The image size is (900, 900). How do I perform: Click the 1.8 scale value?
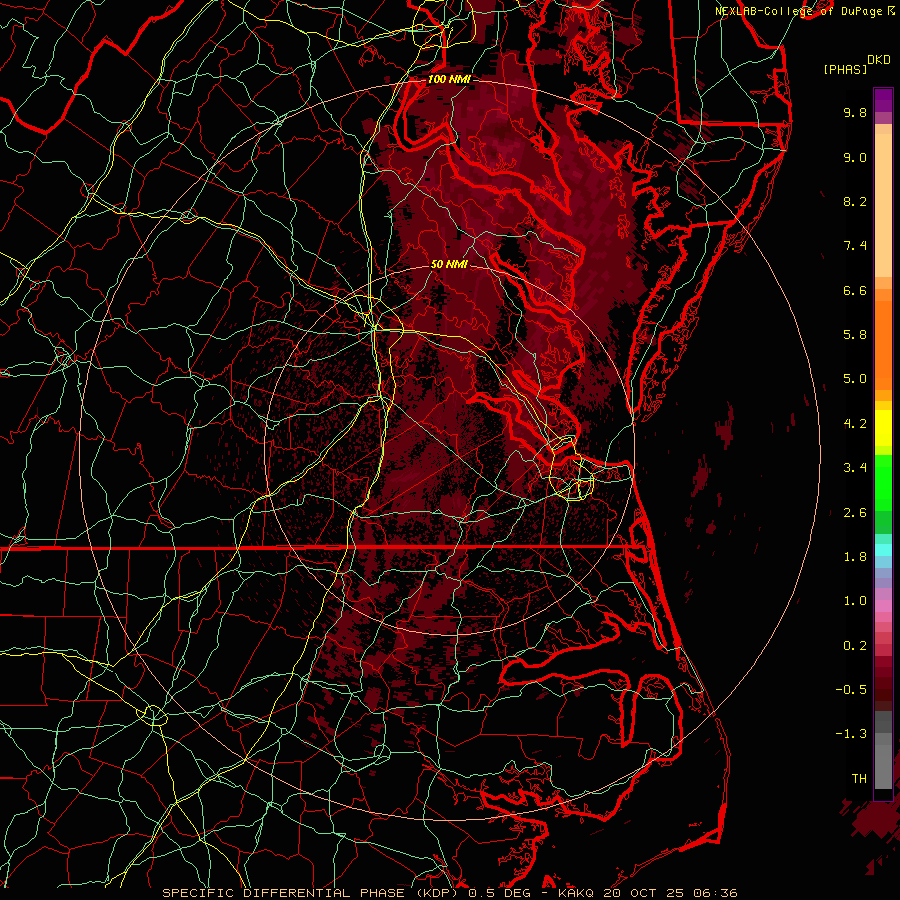(855, 557)
